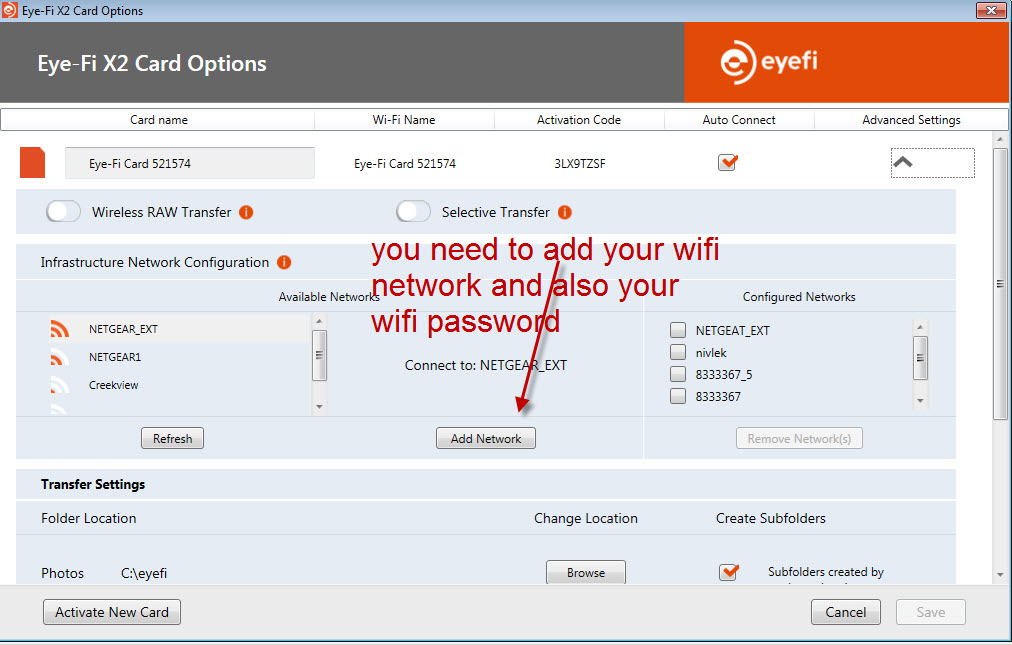The image size is (1012, 645).
Task: Click the Remove Network(s) button
Action: point(799,438)
